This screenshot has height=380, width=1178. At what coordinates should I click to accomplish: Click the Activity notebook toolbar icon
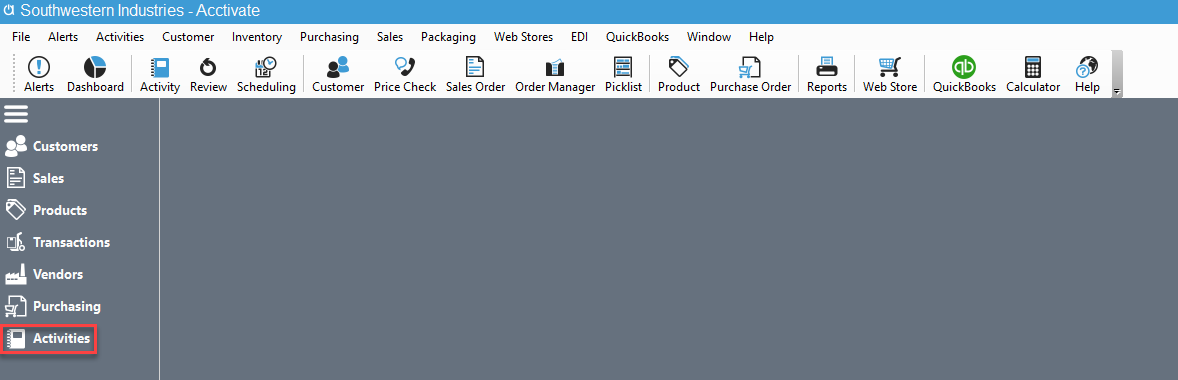pos(160,74)
